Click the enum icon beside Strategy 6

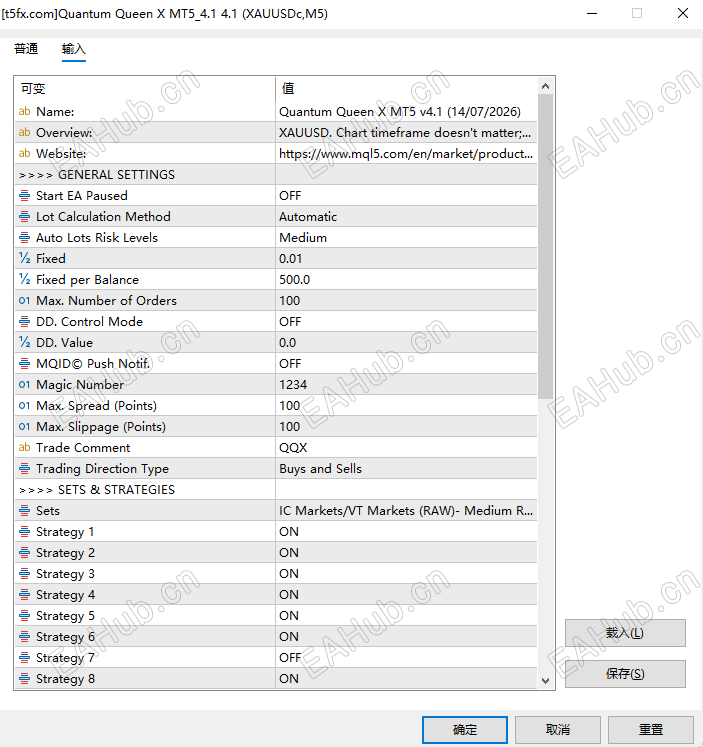(24, 636)
